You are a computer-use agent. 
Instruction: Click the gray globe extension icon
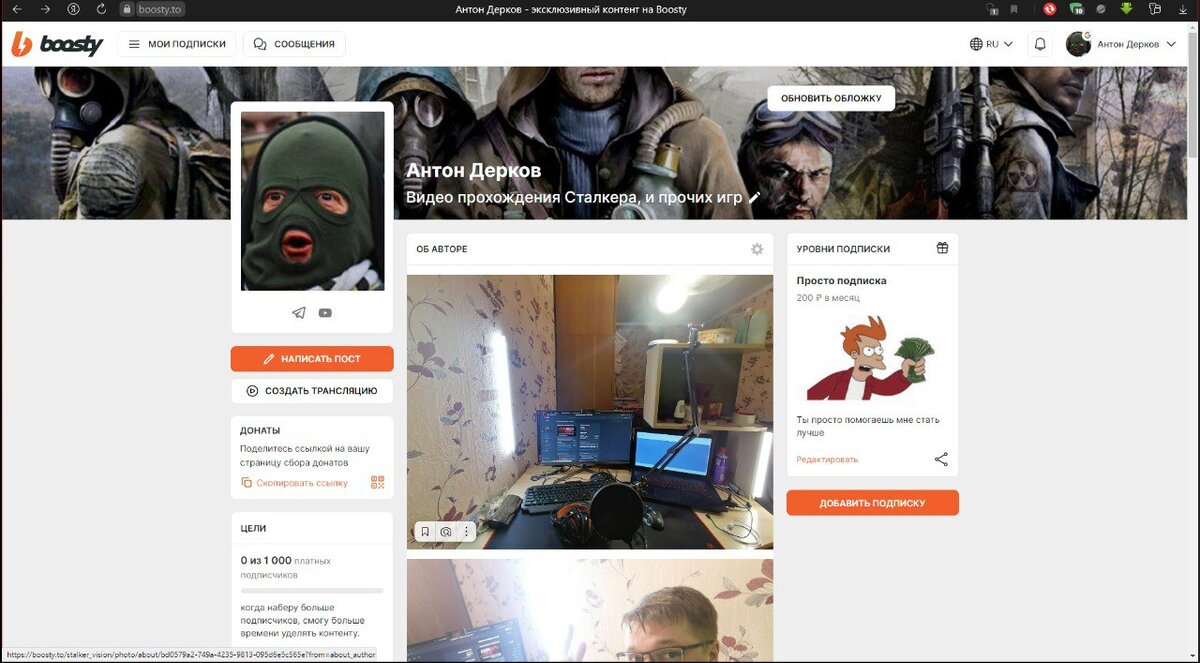pos(1101,9)
